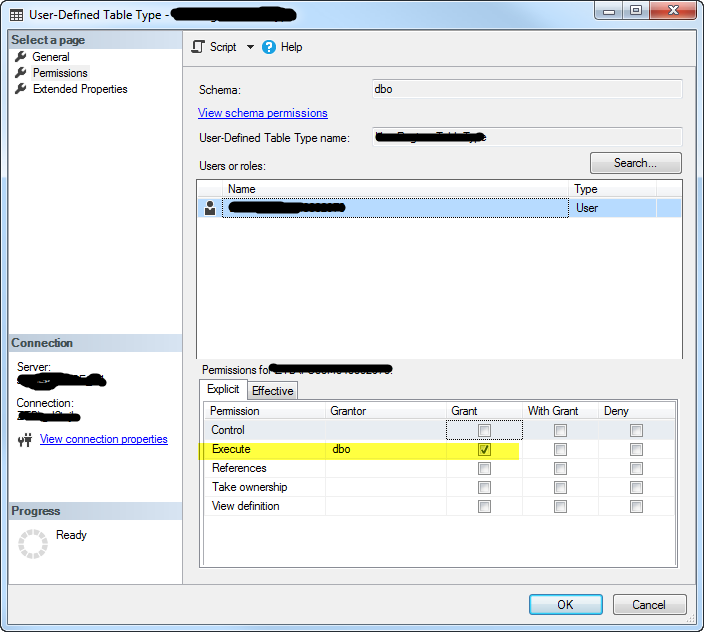This screenshot has height=632, width=704.
Task: Select the Execute permission row label
Action: [231, 449]
